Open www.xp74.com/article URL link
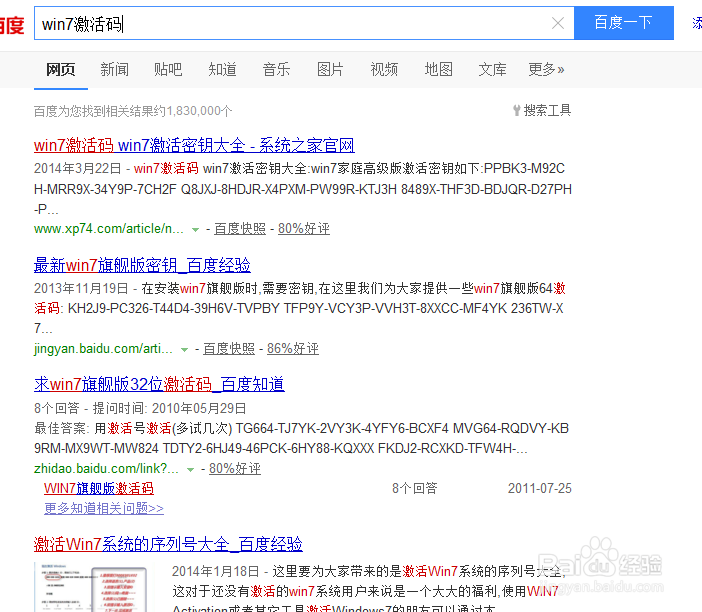Image resolution: width=702 pixels, height=612 pixels. 109,229
